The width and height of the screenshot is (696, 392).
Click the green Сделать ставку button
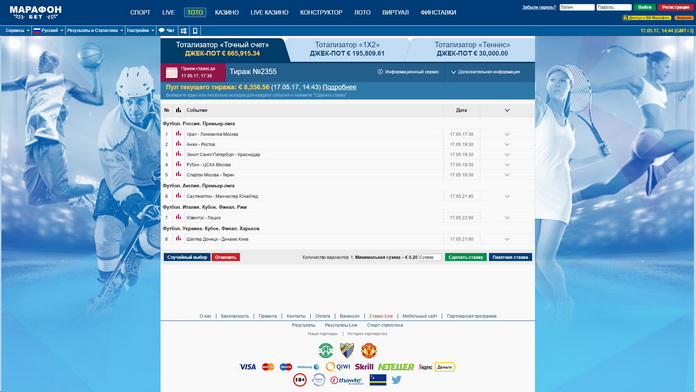coord(466,257)
